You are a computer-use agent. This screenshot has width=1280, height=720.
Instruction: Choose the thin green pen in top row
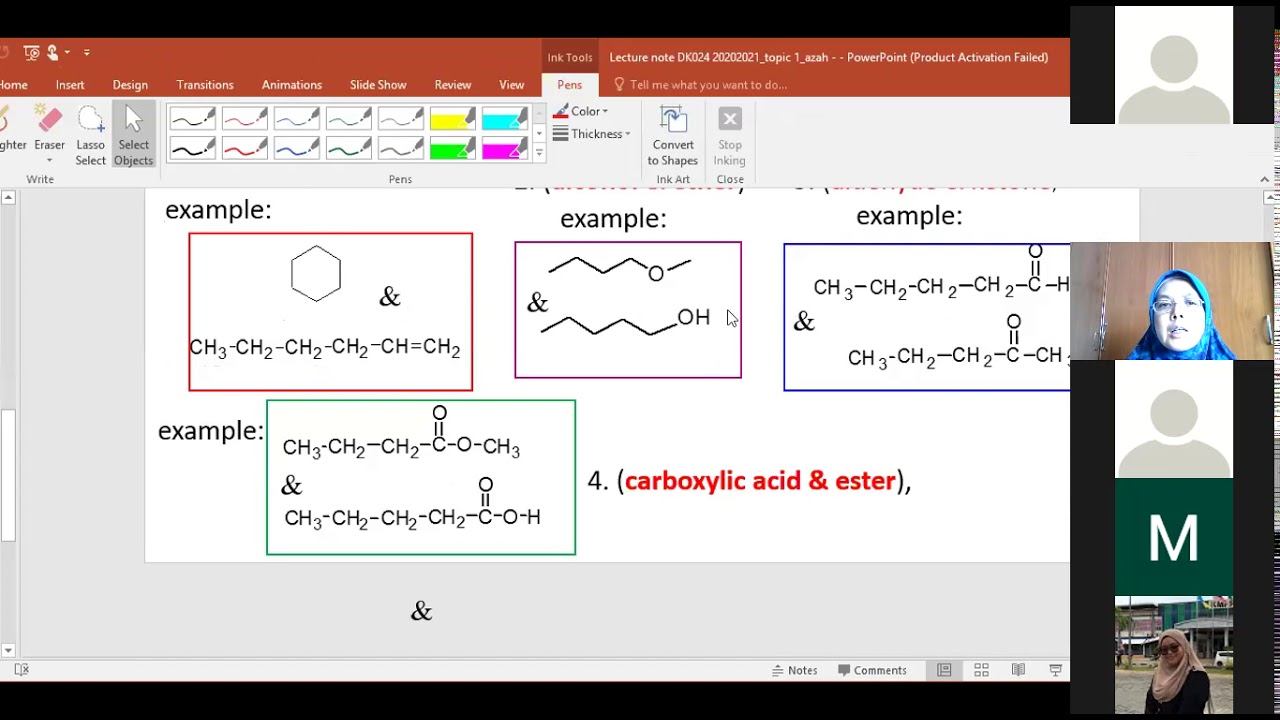pos(349,120)
